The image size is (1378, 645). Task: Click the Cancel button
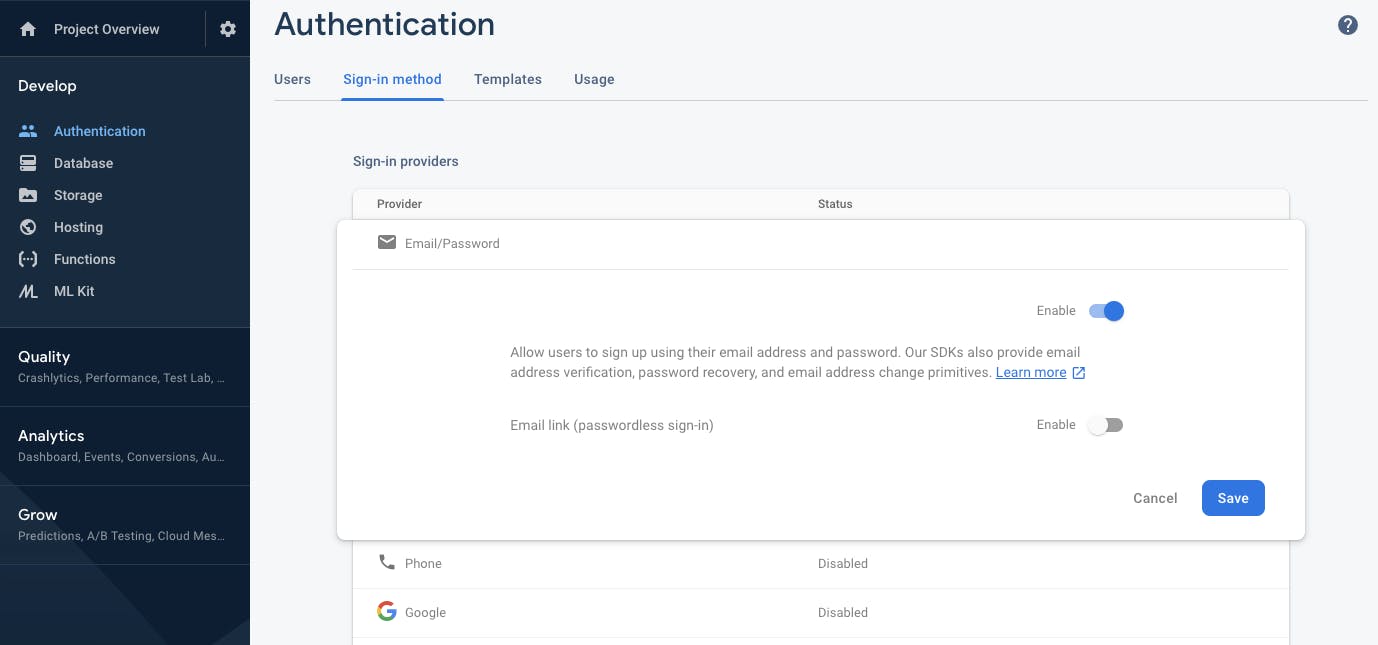(x=1155, y=498)
